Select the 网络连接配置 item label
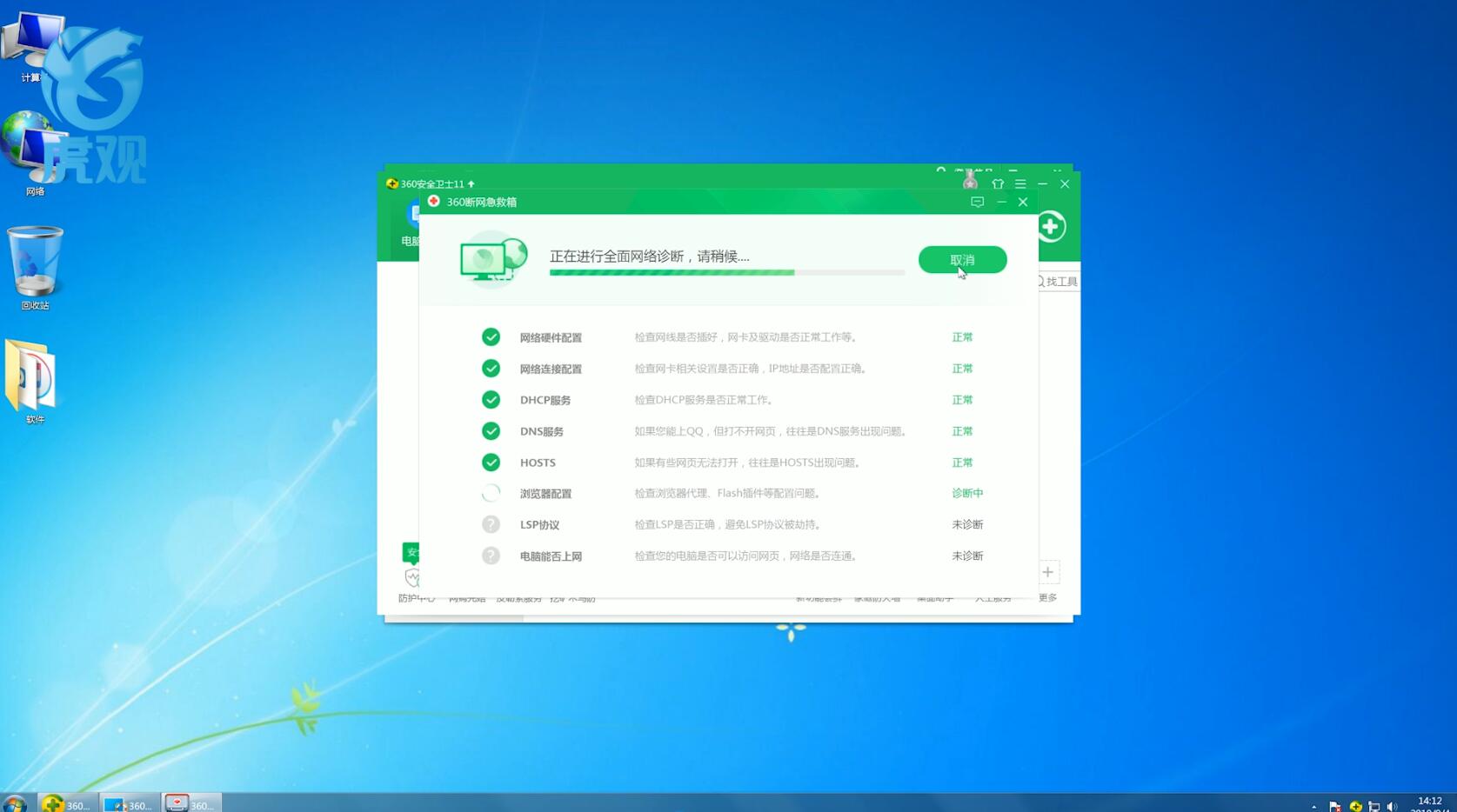The image size is (1457, 812). coord(551,369)
